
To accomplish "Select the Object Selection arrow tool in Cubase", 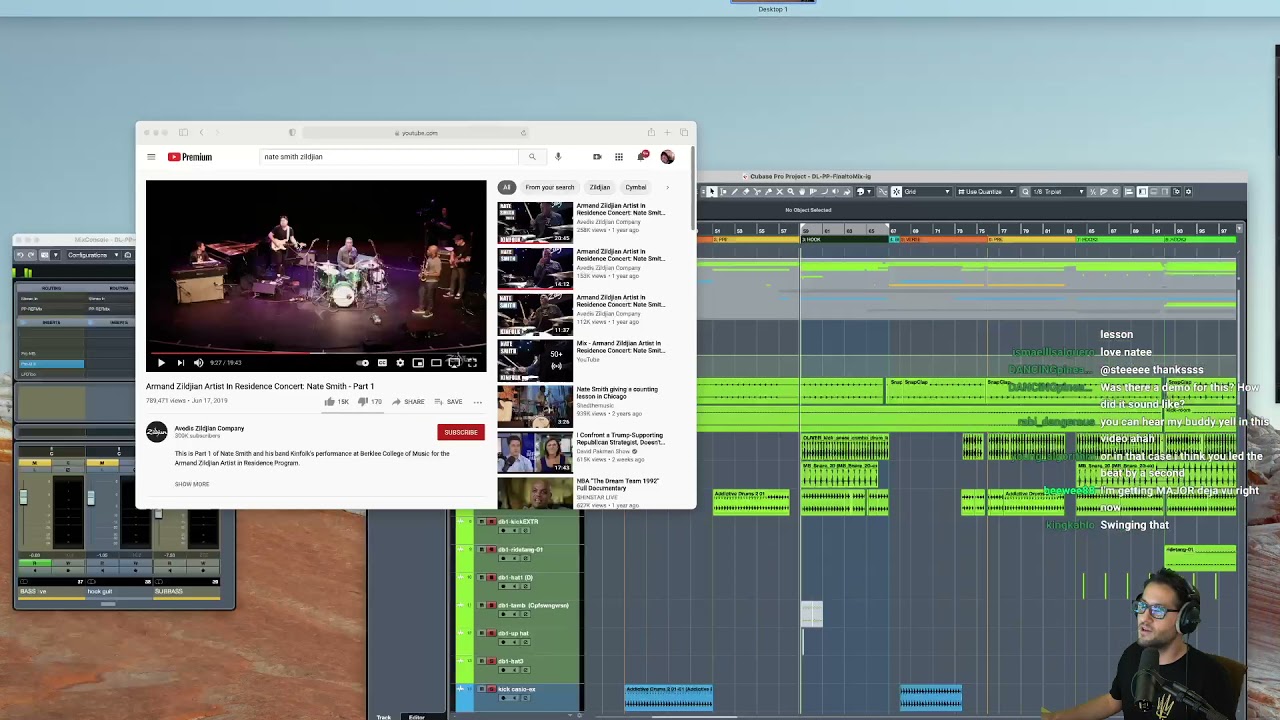I will (x=712, y=192).
